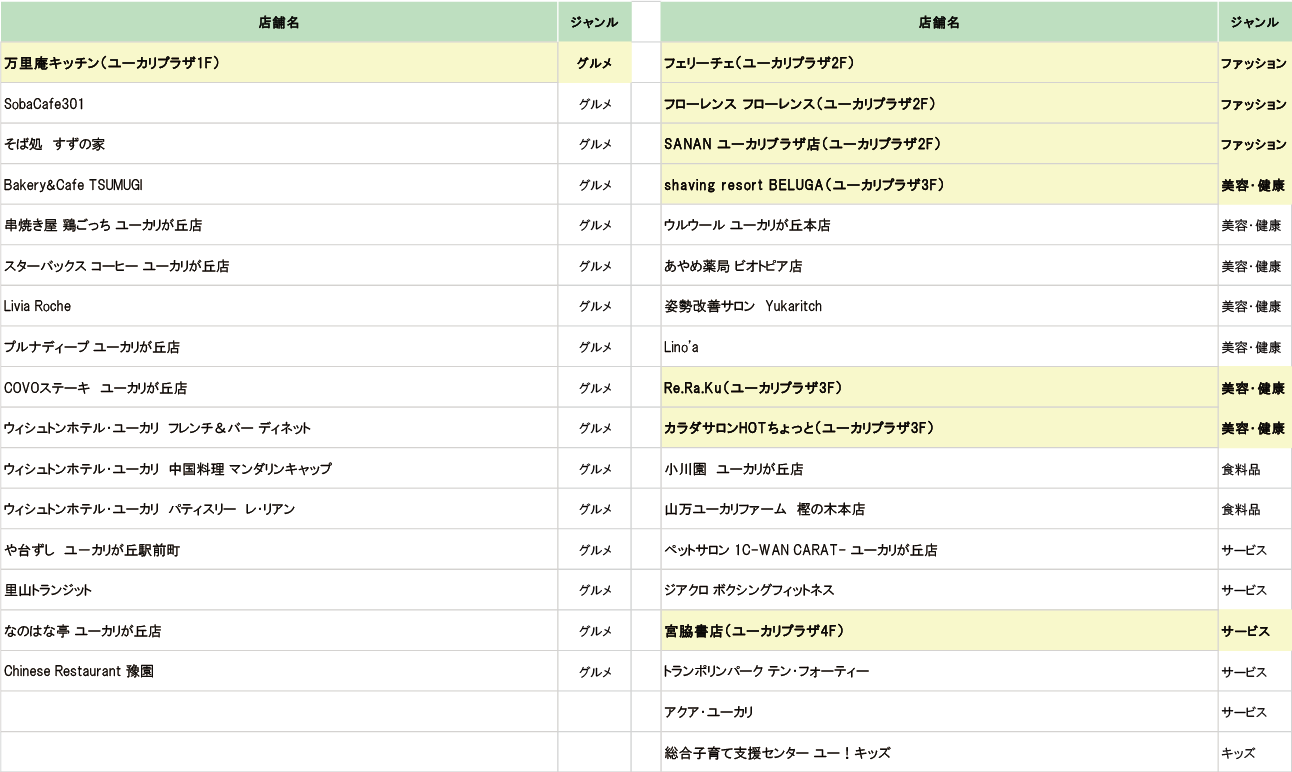
Task: Select the Bakery&Cafe TSUMUGI row
Action: [x=279, y=185]
